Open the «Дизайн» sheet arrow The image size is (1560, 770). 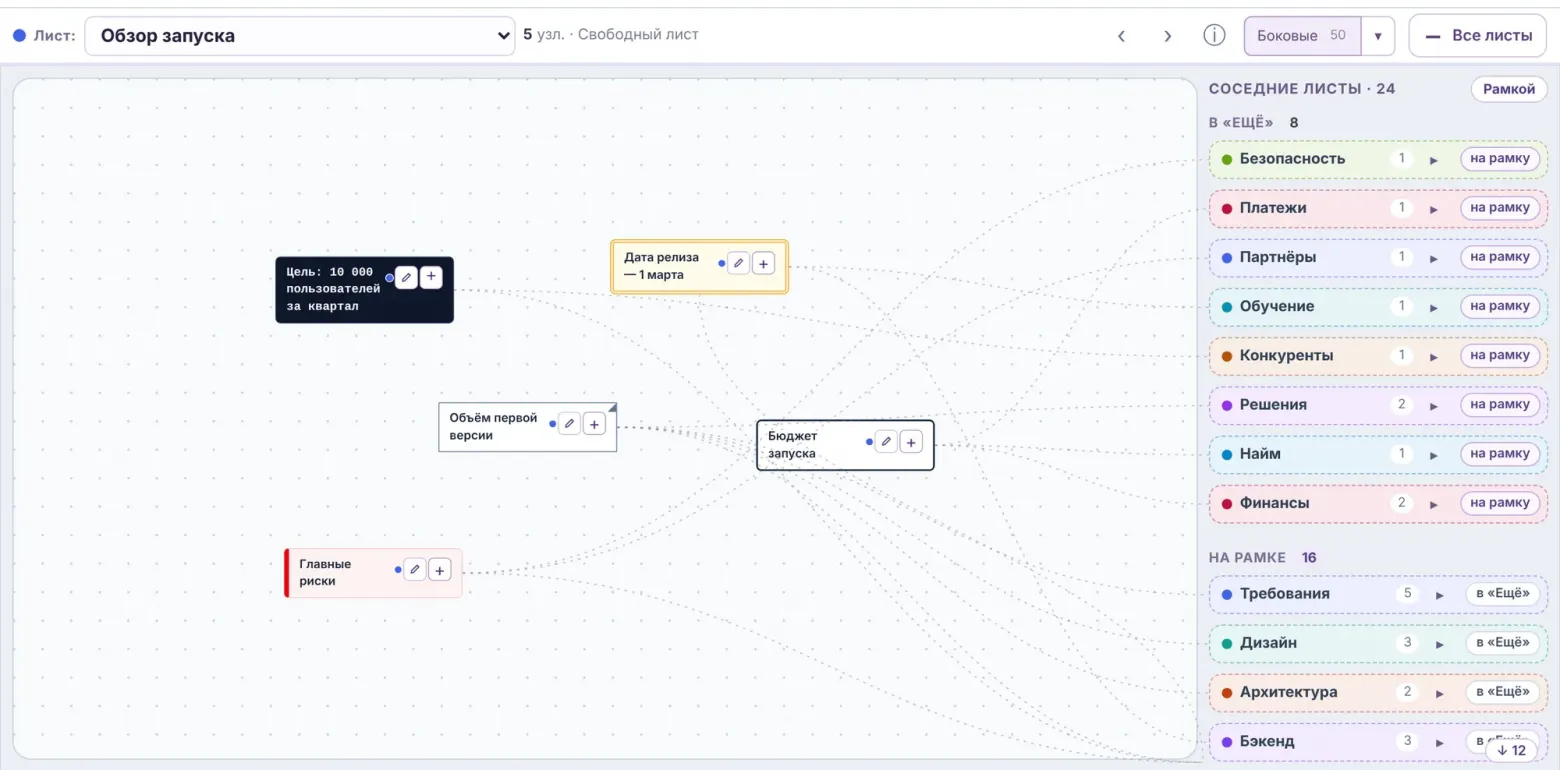click(x=1440, y=643)
